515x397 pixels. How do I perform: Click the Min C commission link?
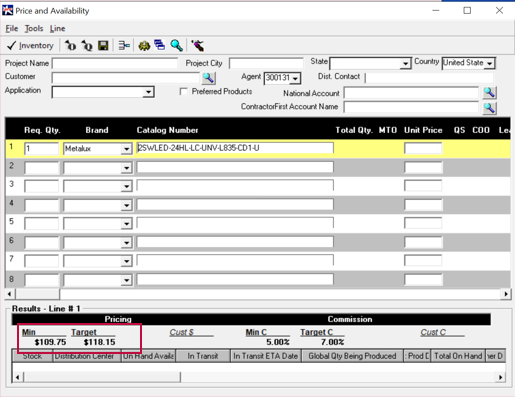256,332
